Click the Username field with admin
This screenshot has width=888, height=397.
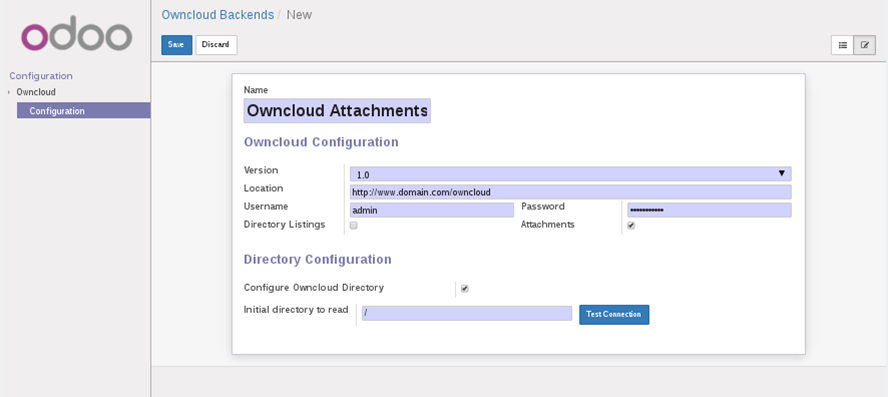[432, 210]
